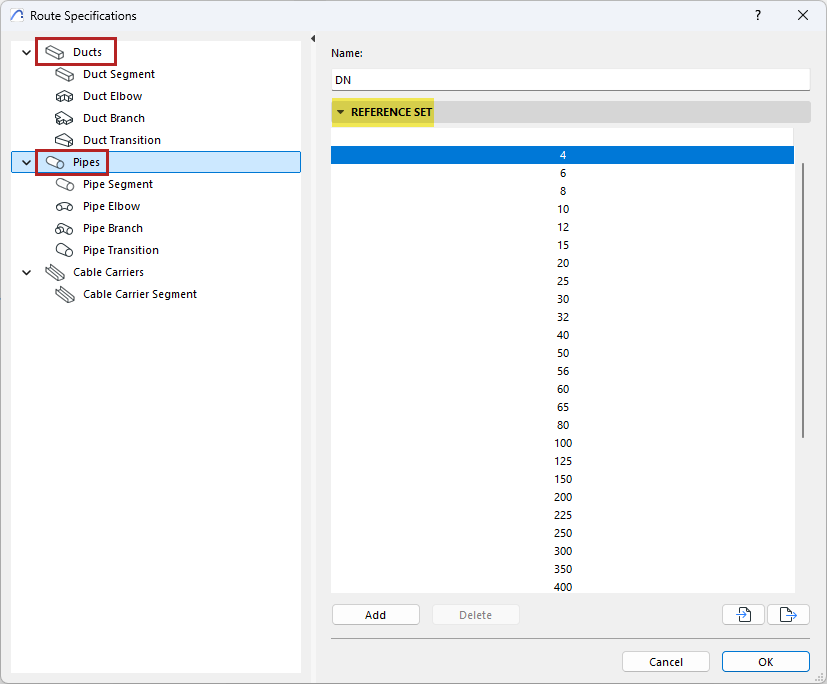Click the Cancel button
Image resolution: width=827 pixels, height=684 pixels.
point(666,662)
